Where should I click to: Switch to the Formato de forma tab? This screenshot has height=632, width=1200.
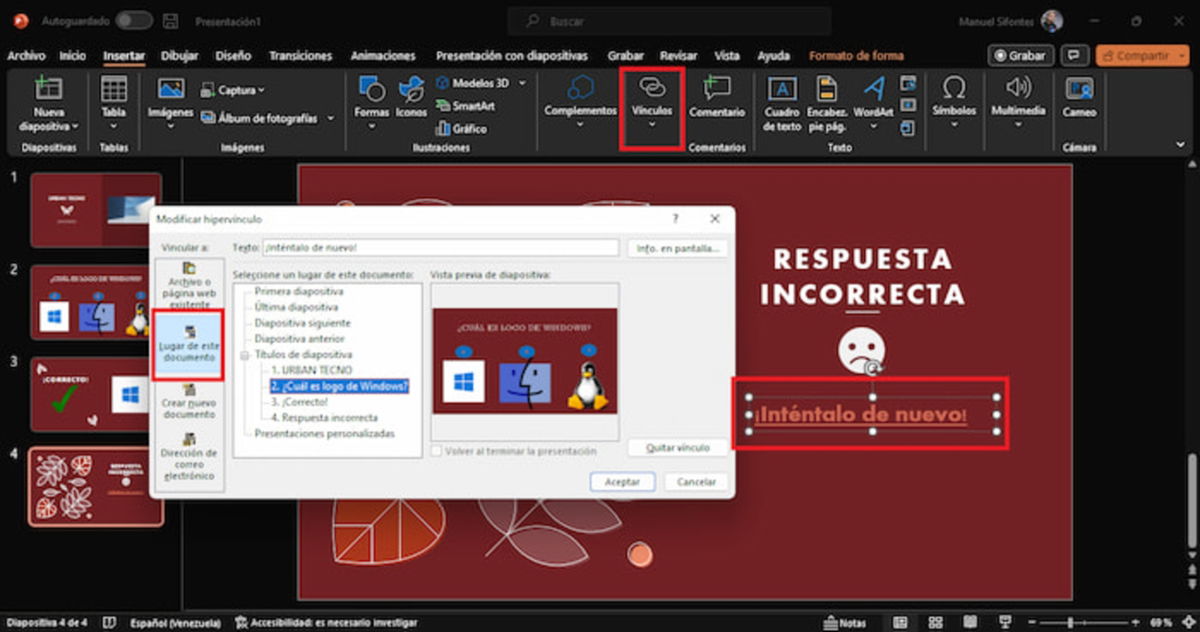tap(856, 55)
